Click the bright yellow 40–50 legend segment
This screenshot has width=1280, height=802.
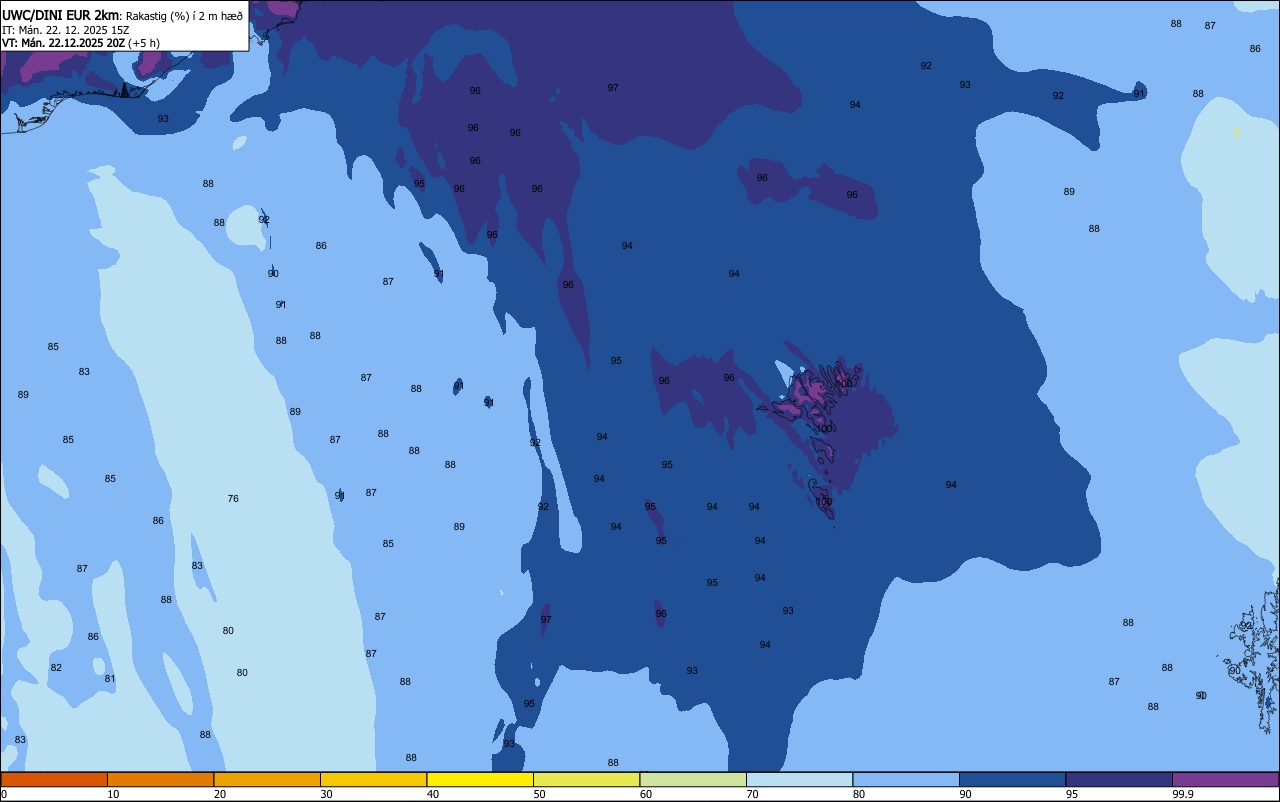pos(480,779)
